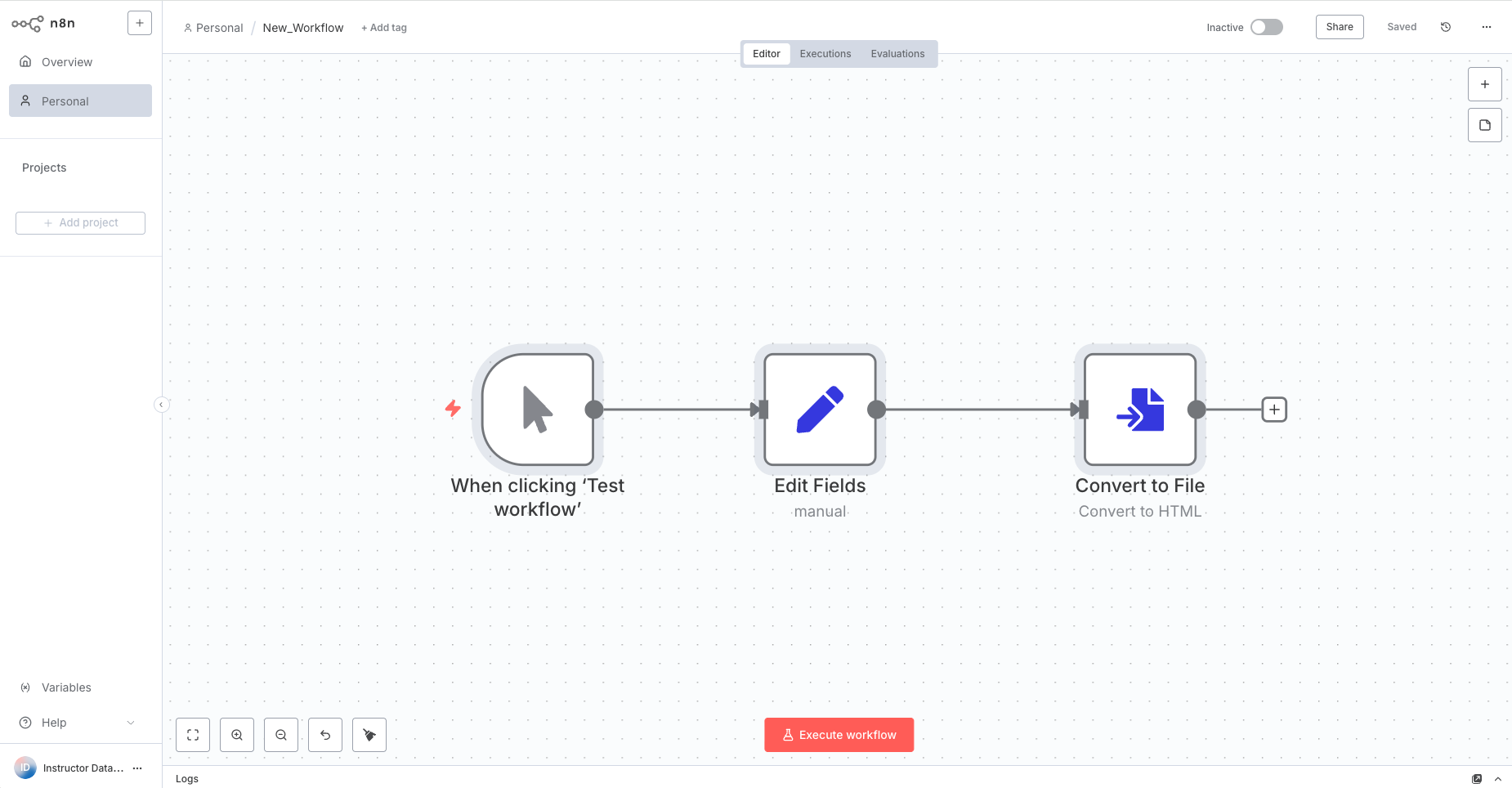
Task: Toggle the workflow Inactive switch
Action: tap(1266, 27)
